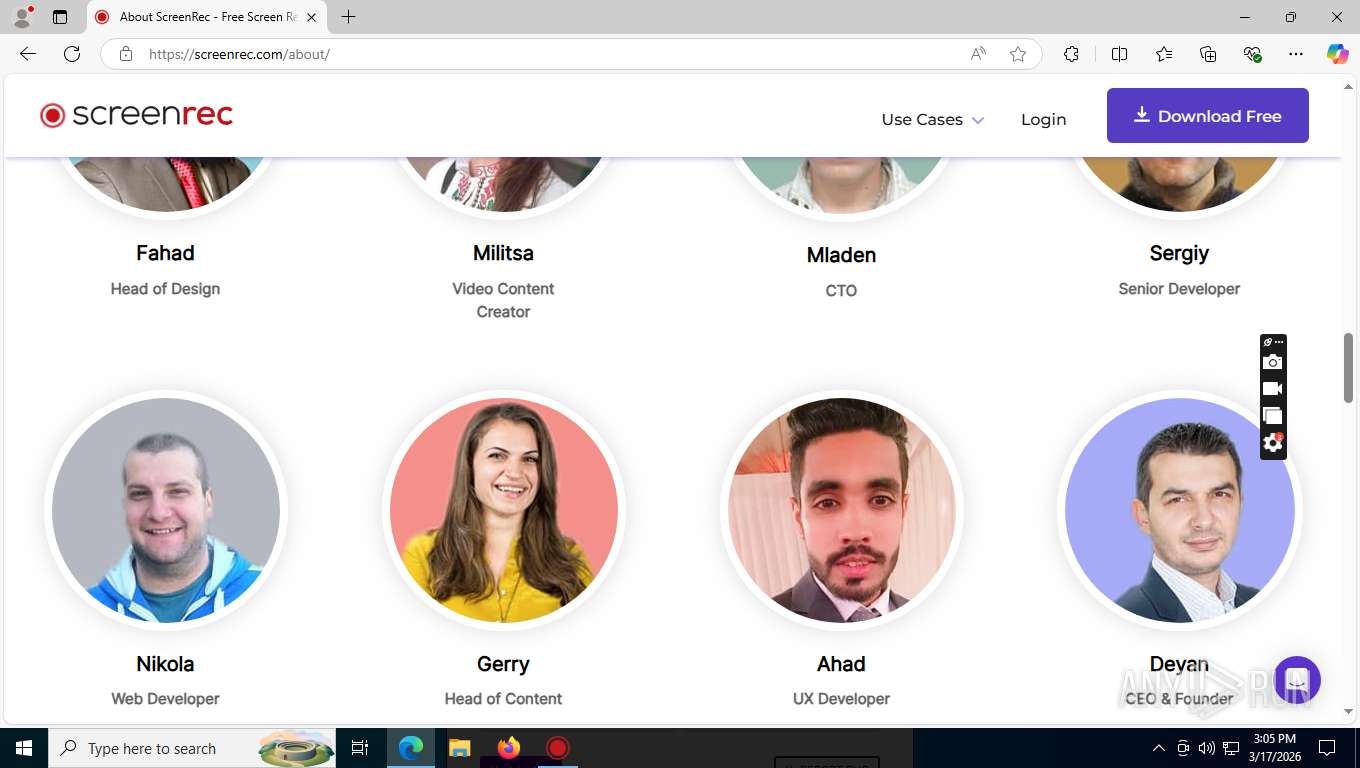Viewport: 1360px width, 768px height.
Task: Click the name Nikola
Action: click(165, 664)
